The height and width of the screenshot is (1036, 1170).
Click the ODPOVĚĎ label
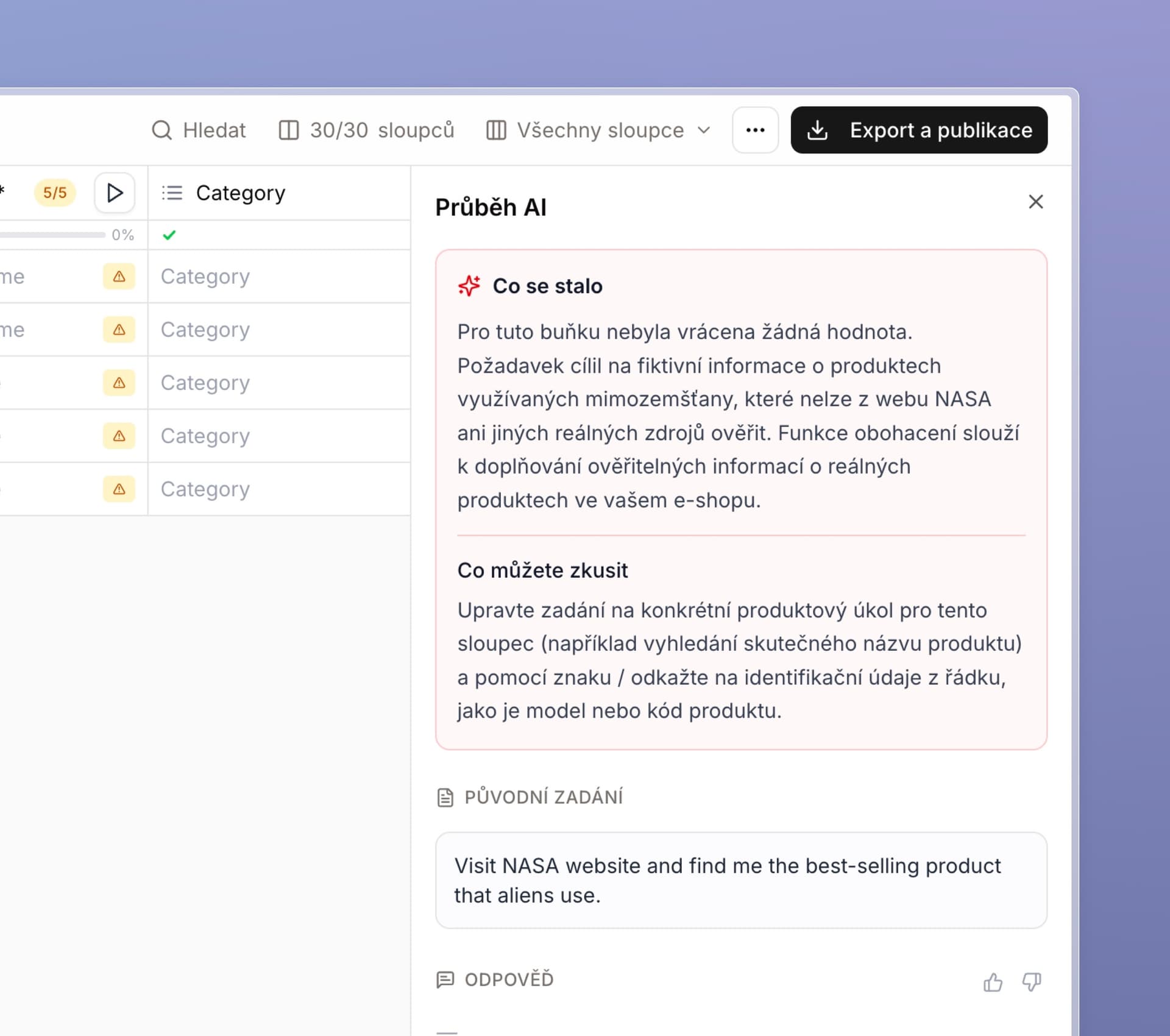tap(509, 979)
